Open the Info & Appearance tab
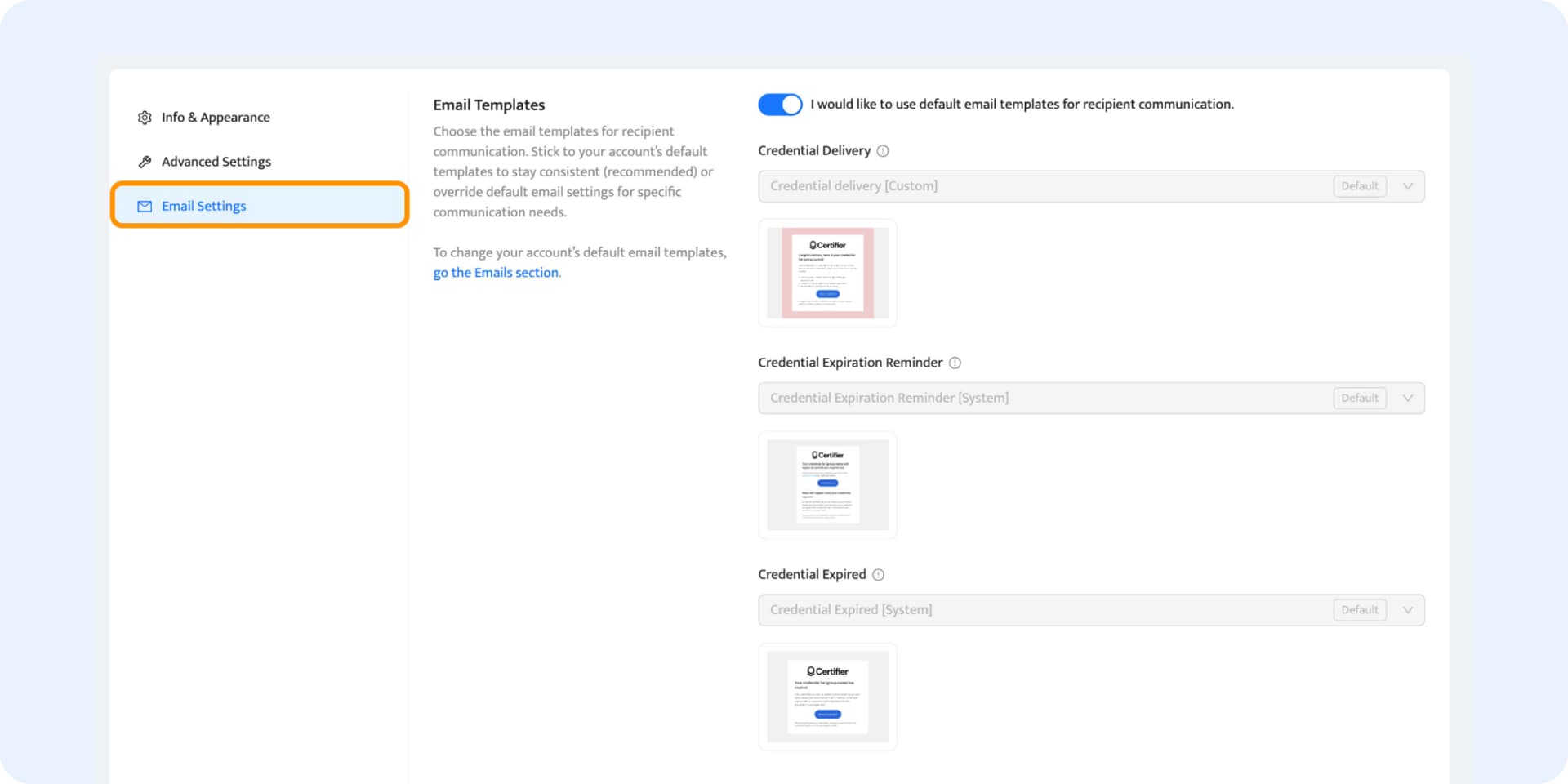This screenshot has width=1568, height=784. click(216, 118)
